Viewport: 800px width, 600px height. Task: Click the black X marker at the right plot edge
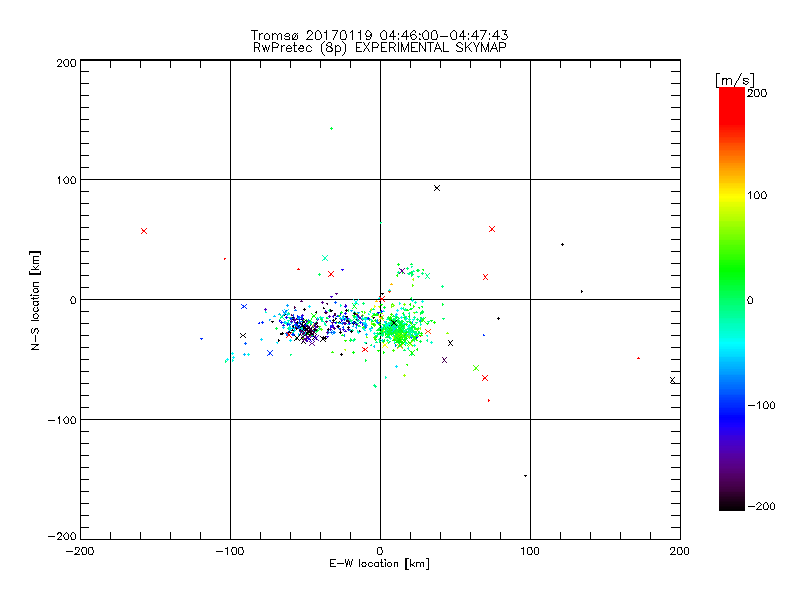672,380
